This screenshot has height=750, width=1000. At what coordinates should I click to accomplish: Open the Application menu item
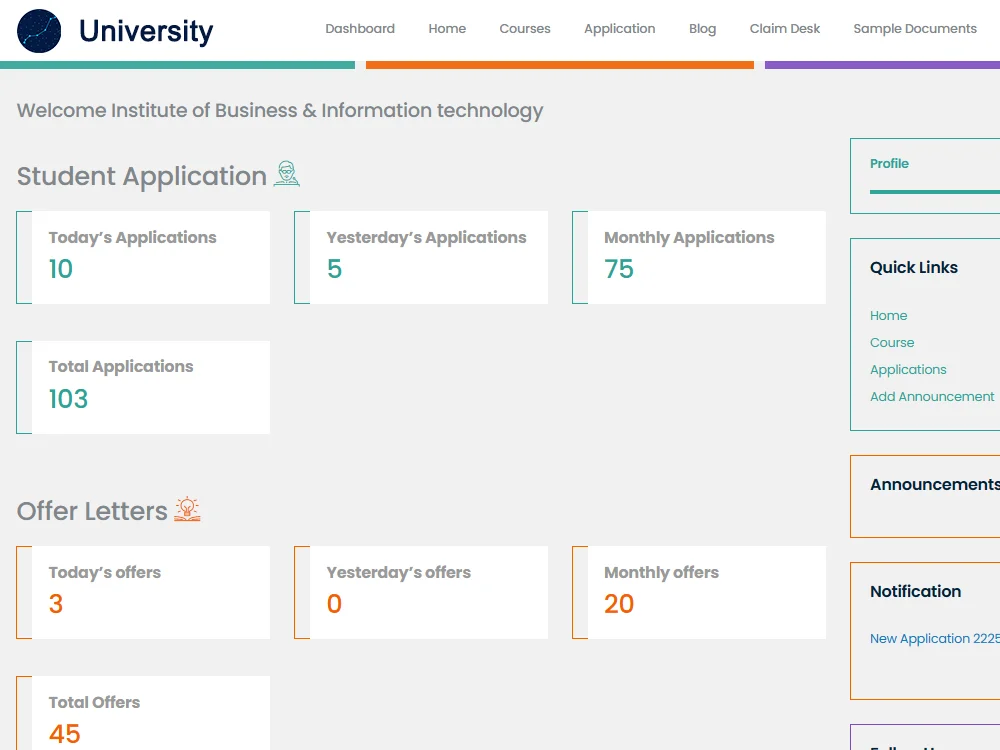pos(619,29)
